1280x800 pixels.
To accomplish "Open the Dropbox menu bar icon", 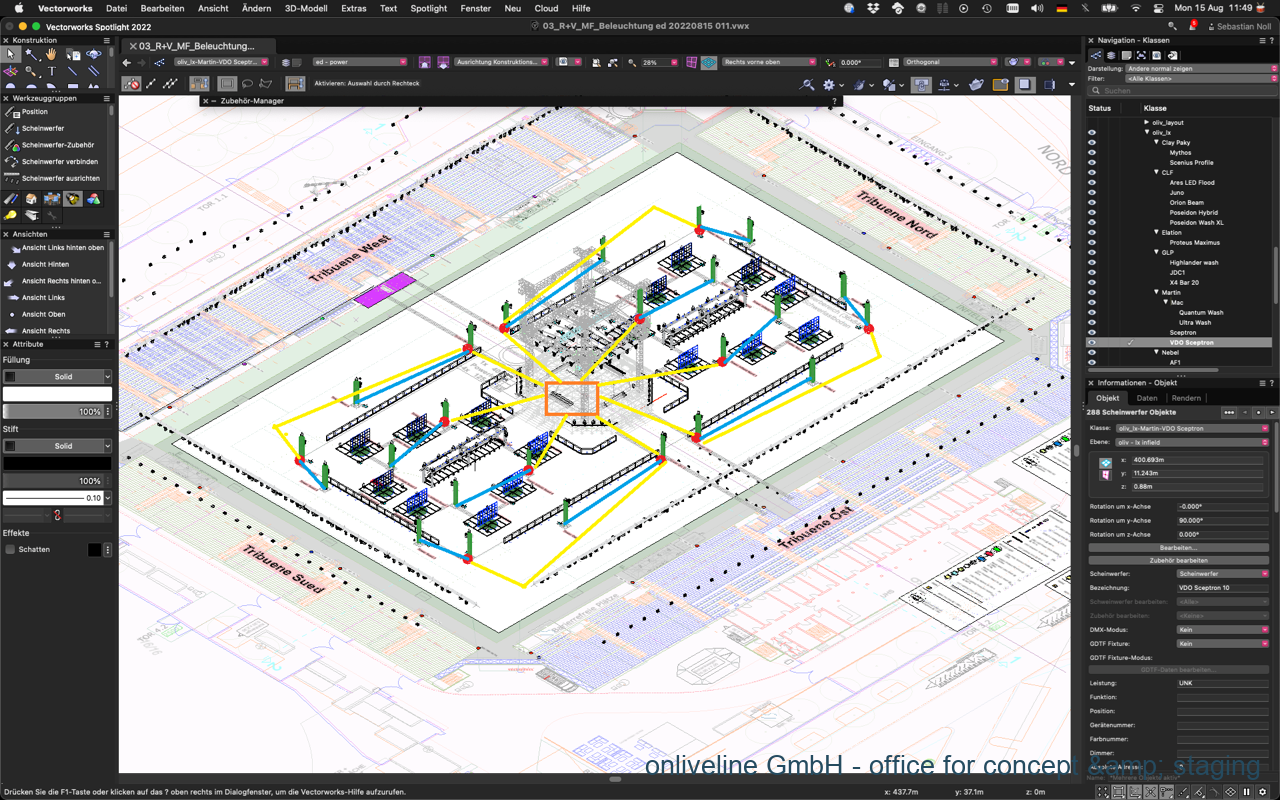I will pyautogui.click(x=873, y=8).
